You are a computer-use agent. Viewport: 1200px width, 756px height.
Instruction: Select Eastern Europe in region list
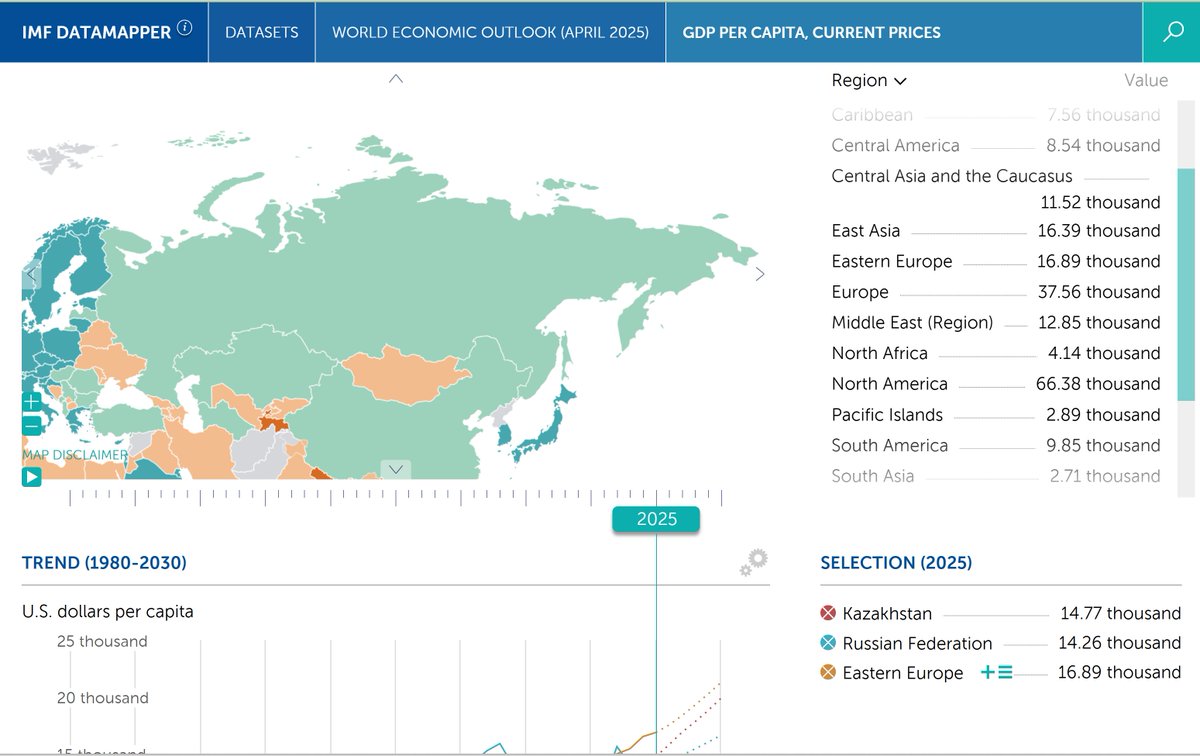coord(996,261)
